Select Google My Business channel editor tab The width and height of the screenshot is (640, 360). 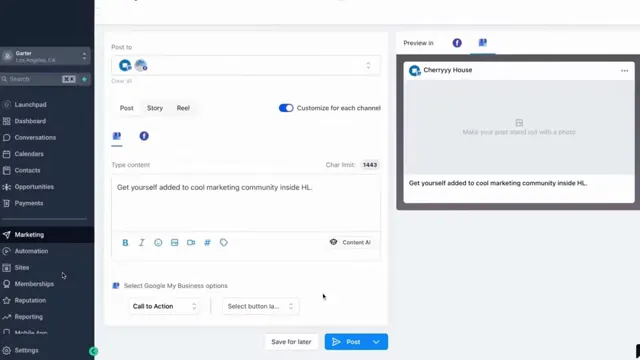pos(117,136)
